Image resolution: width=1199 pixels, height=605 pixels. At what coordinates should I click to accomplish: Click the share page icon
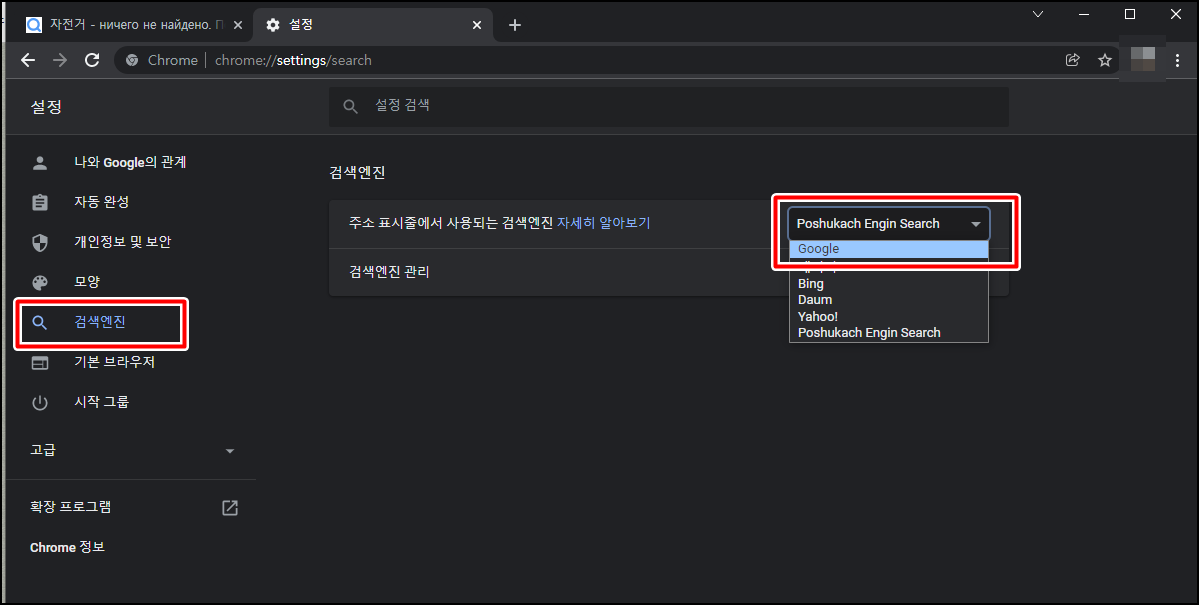(x=1072, y=60)
